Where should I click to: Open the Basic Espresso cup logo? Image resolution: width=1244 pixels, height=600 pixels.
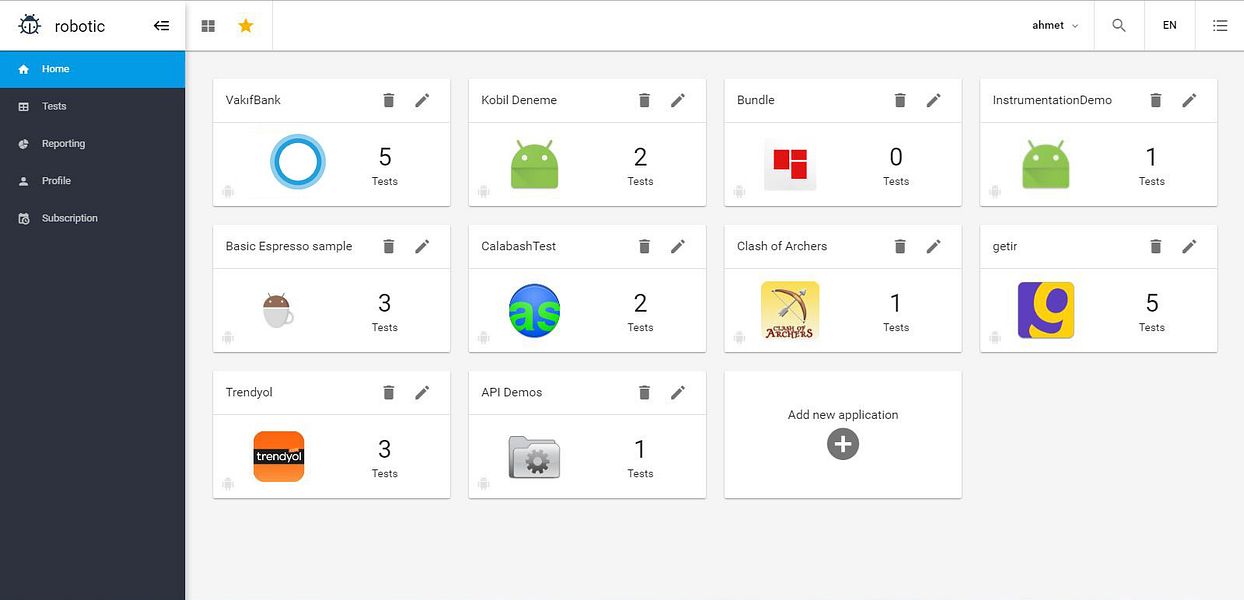click(278, 310)
